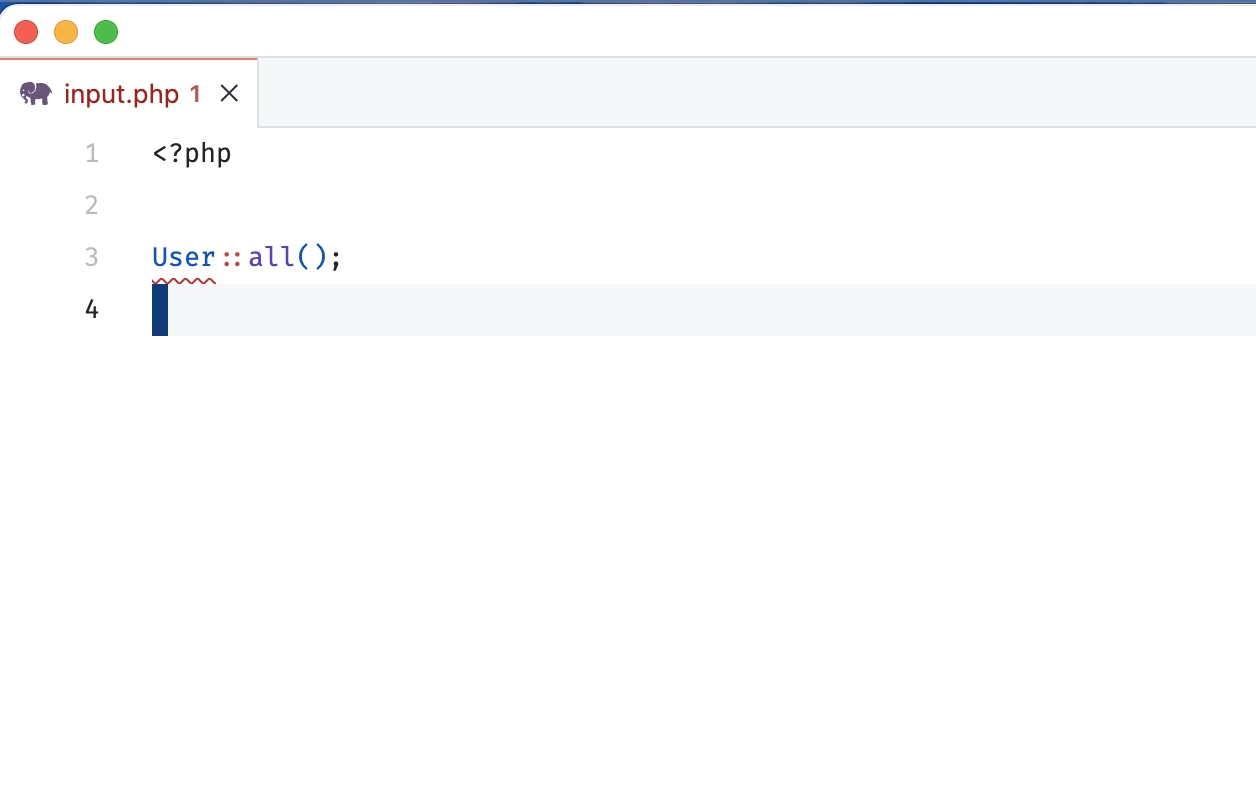Click line number 3 in the gutter
Screen dimensions: 1256x790
pyautogui.click(x=92, y=258)
